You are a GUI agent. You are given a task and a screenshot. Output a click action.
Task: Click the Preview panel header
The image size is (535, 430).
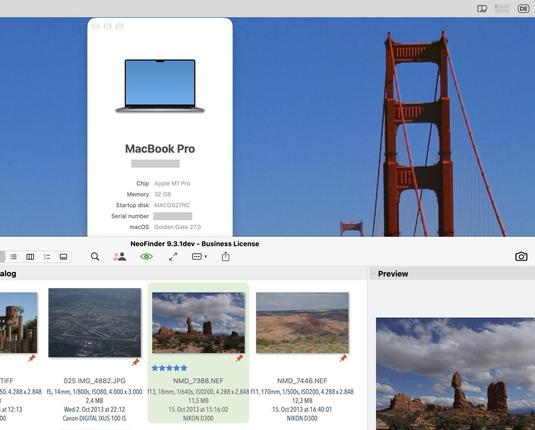(x=452, y=274)
